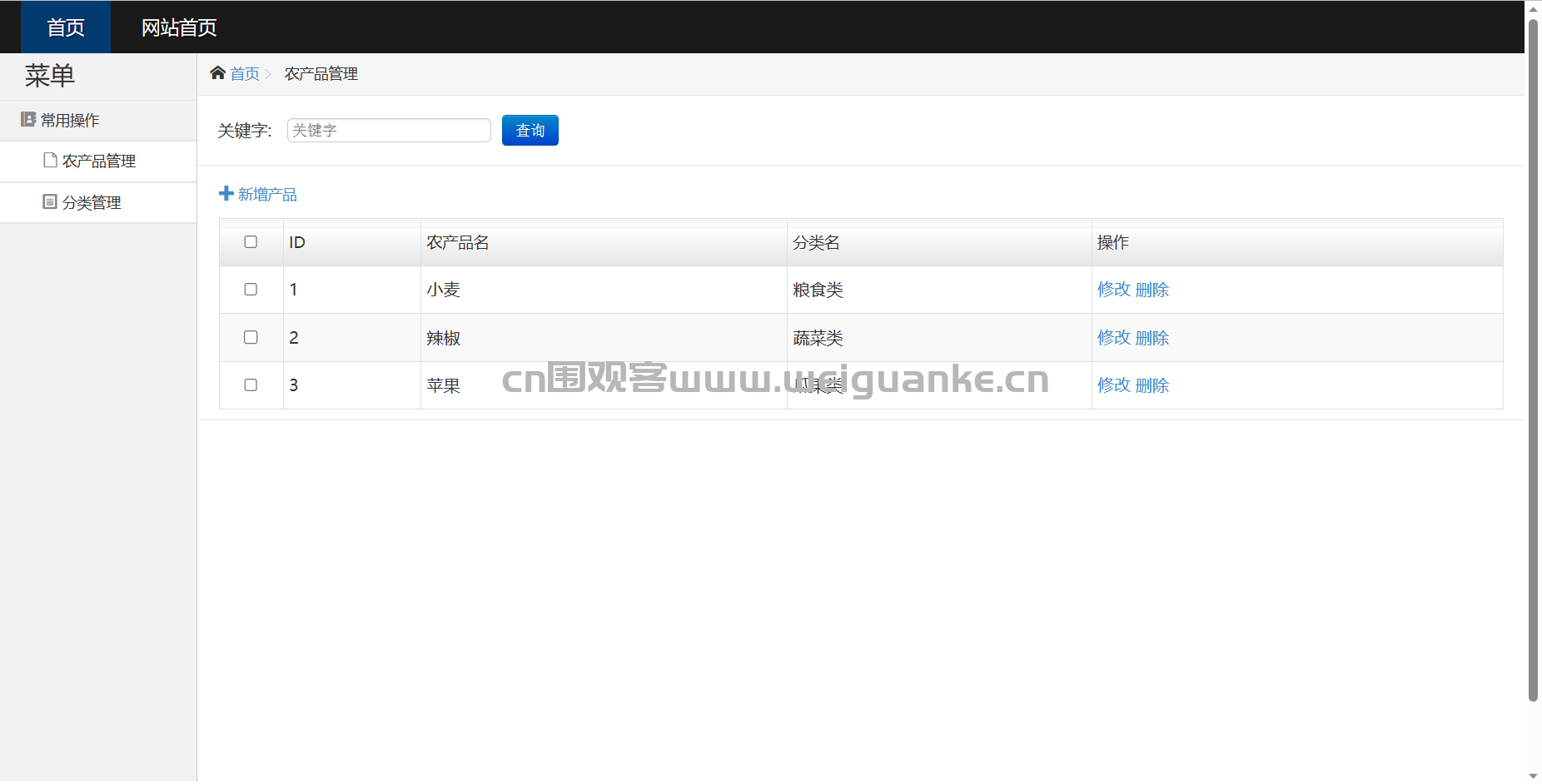This screenshot has width=1542, height=784.
Task: Click the 蔬菜类 category cell
Action: click(x=939, y=338)
